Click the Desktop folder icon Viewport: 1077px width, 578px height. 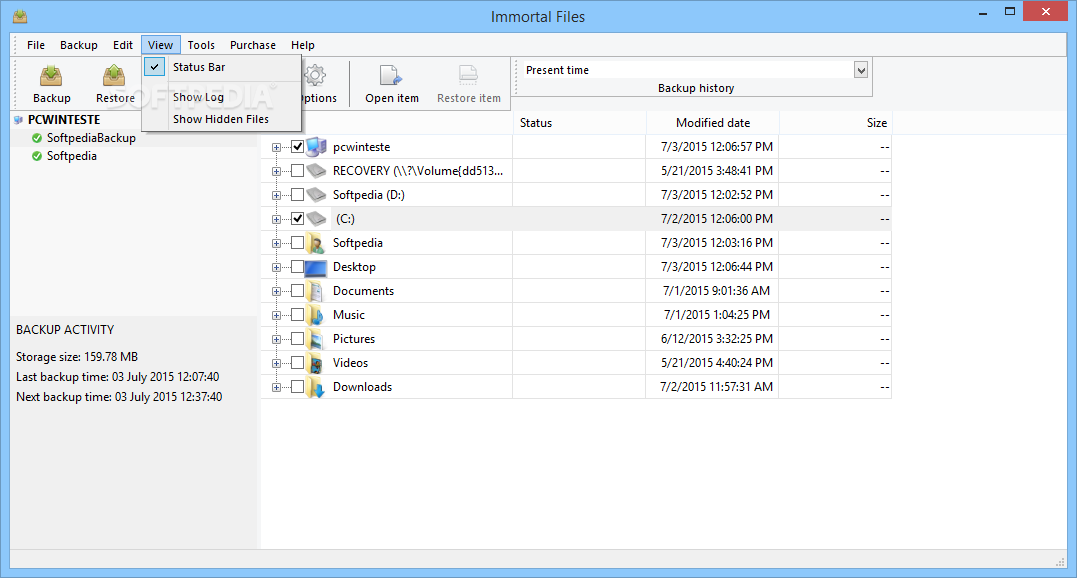click(x=315, y=267)
